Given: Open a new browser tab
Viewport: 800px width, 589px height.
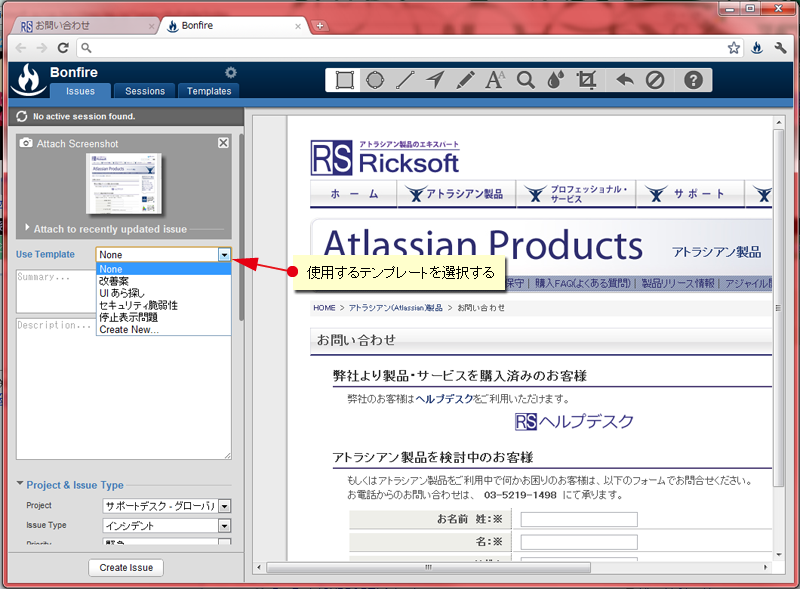Looking at the screenshot, I should (320, 26).
